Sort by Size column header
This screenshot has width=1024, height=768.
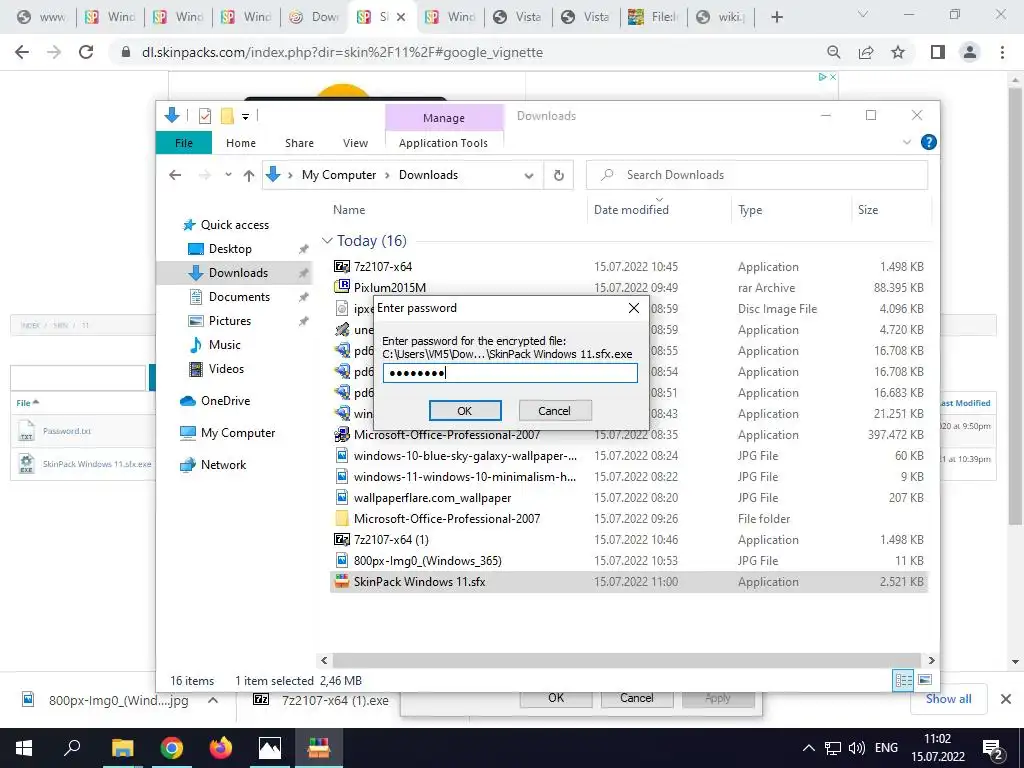click(x=868, y=210)
